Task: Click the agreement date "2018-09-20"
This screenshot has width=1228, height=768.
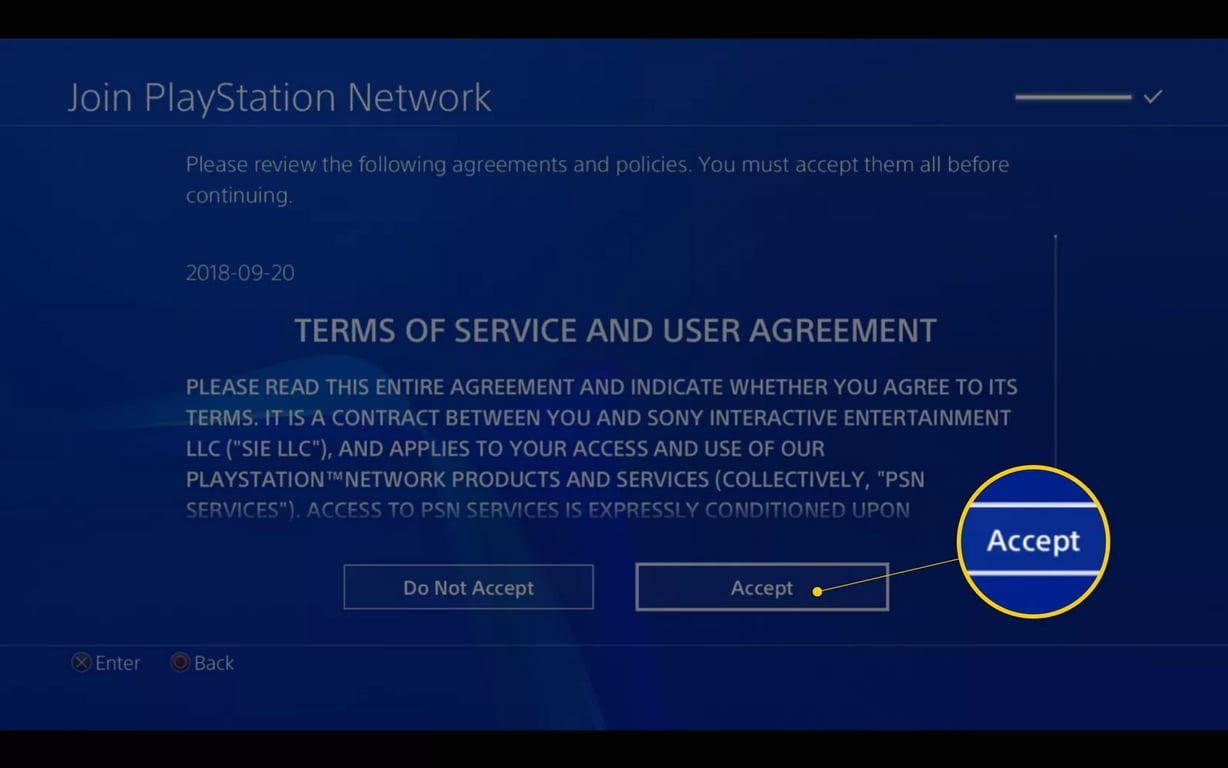Action: [240, 272]
